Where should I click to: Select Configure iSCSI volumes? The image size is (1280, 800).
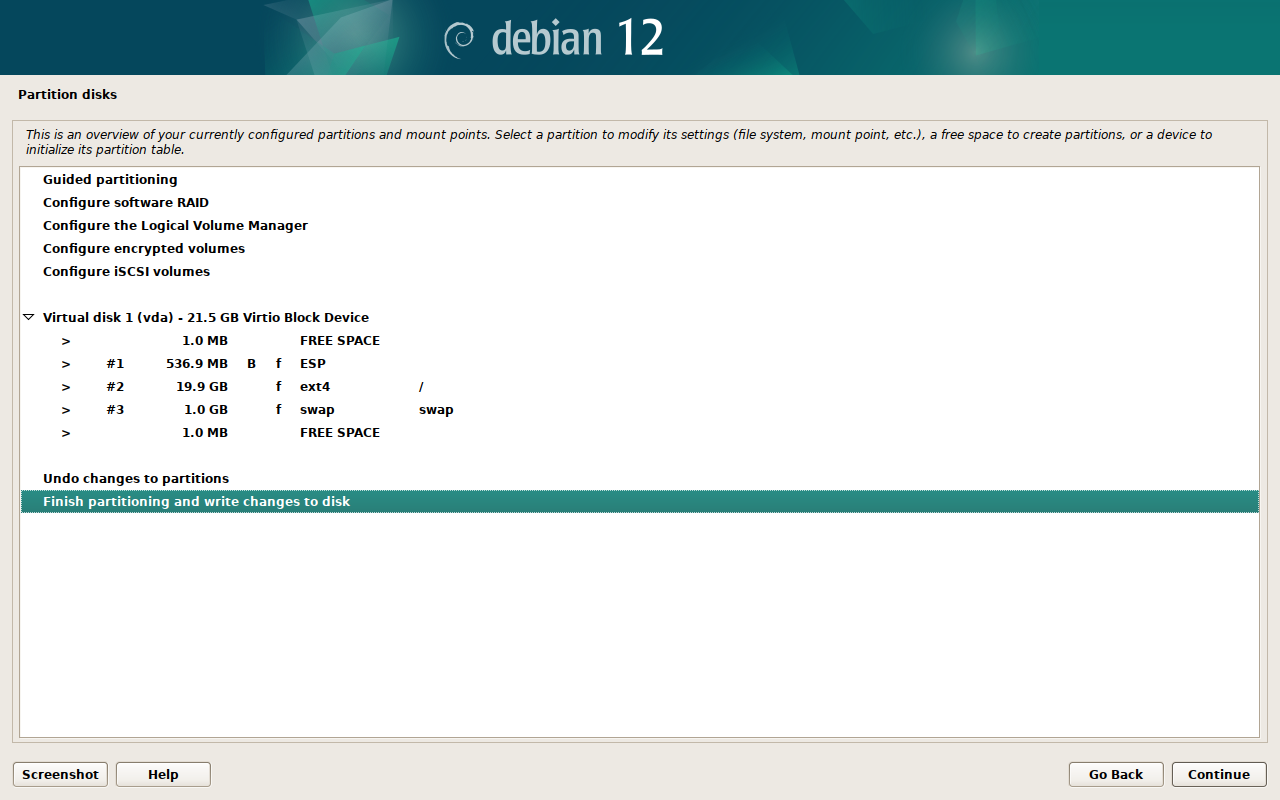pyautogui.click(x=126, y=272)
